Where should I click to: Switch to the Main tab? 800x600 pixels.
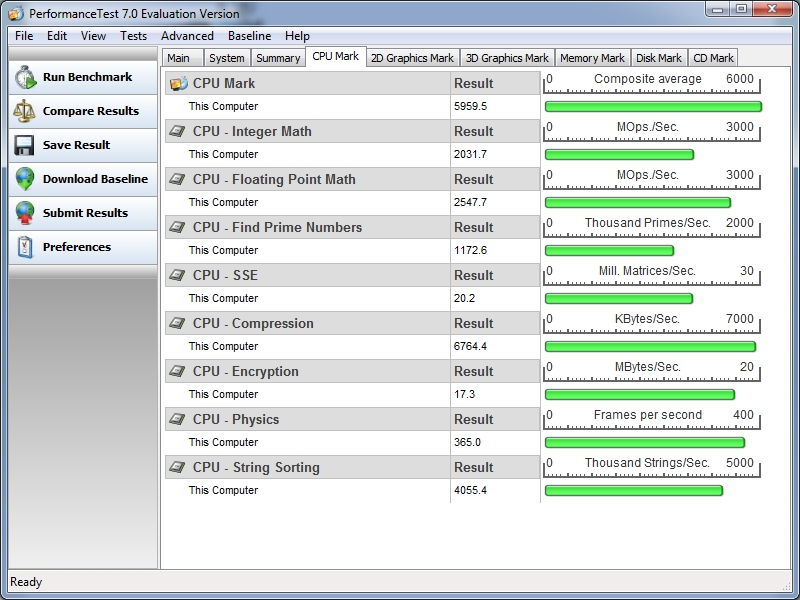(x=183, y=58)
